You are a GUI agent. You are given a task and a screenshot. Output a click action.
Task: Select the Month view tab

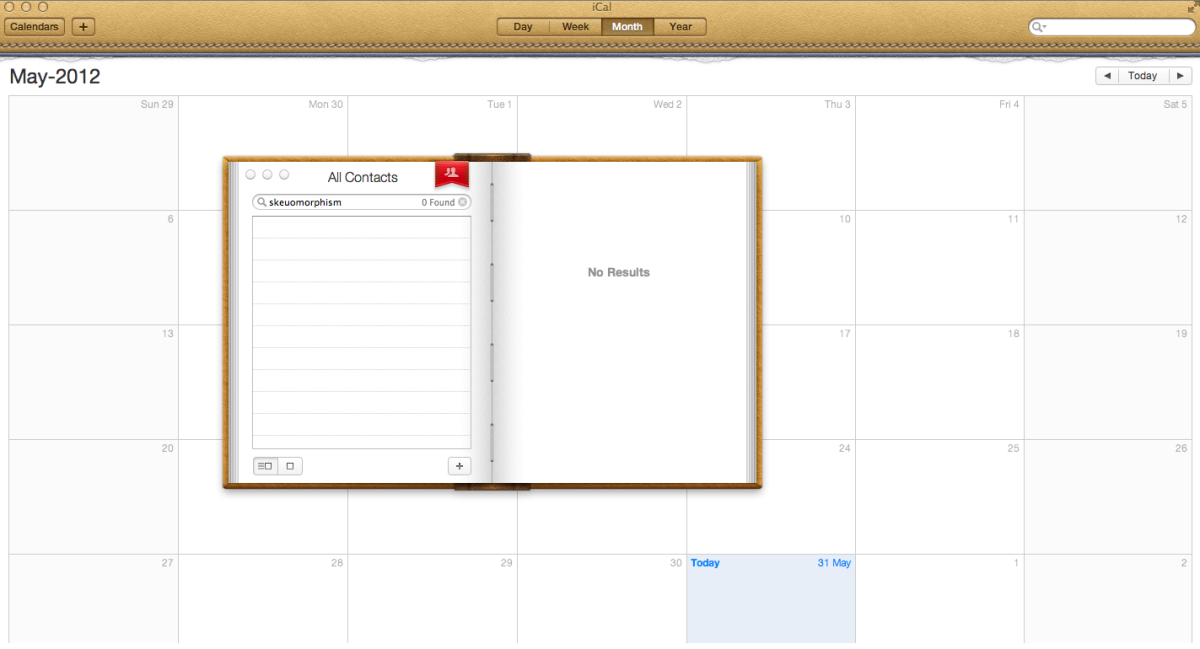pyautogui.click(x=627, y=27)
